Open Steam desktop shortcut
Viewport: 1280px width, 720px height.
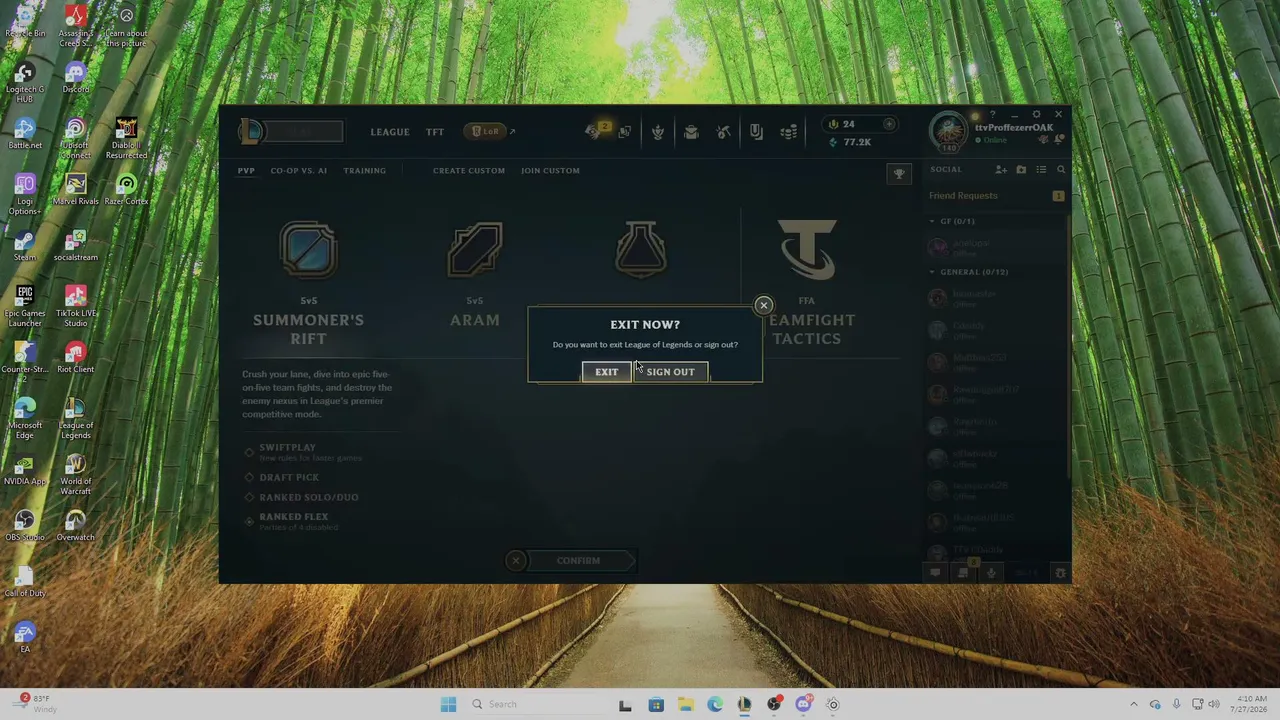point(25,246)
